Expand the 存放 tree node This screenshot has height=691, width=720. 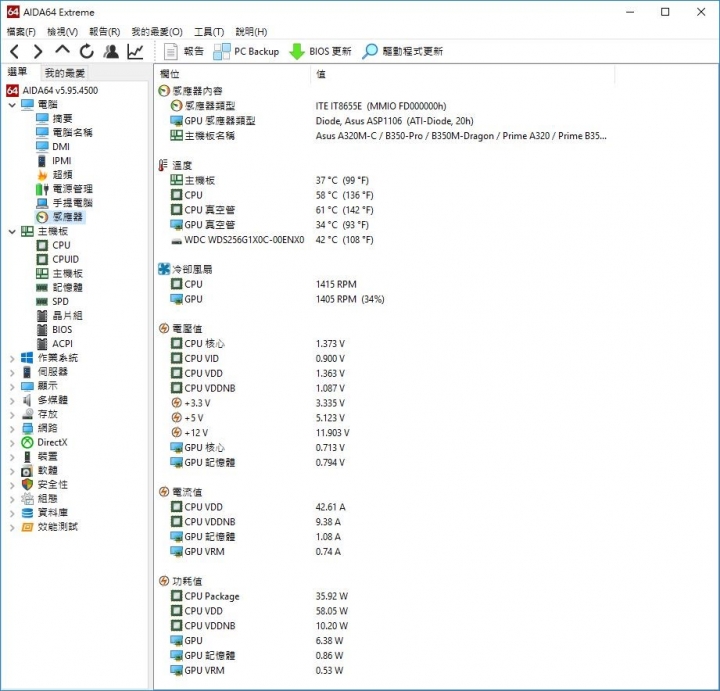[12, 415]
